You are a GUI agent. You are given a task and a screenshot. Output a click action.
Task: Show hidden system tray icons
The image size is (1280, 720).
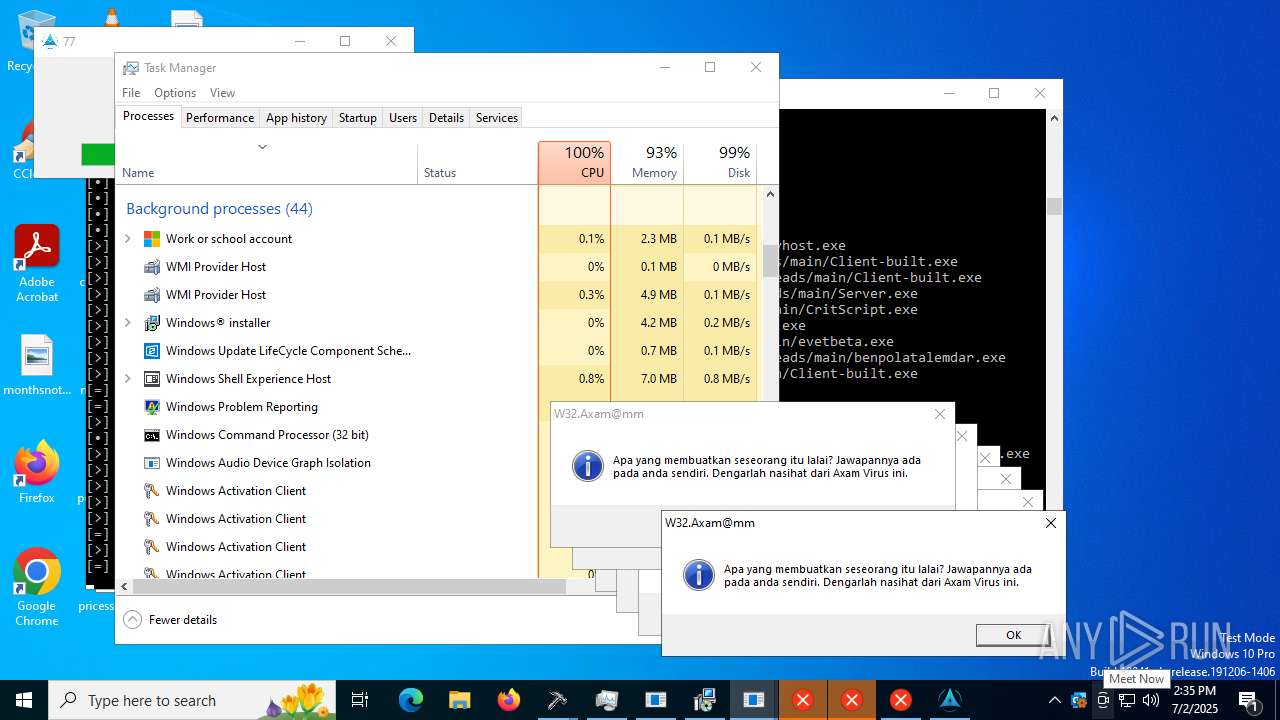pyautogui.click(x=1054, y=700)
